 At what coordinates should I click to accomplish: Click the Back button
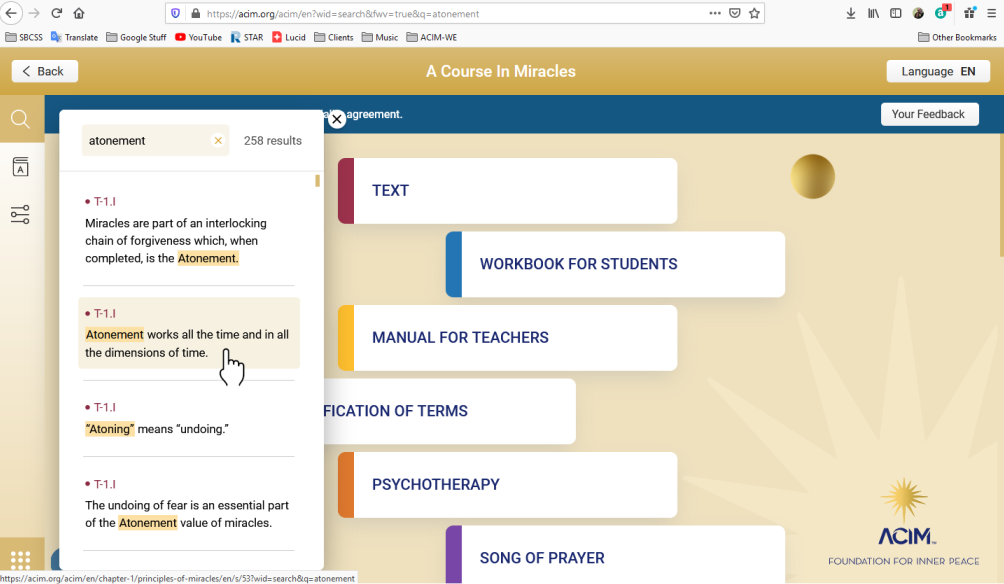(x=45, y=71)
